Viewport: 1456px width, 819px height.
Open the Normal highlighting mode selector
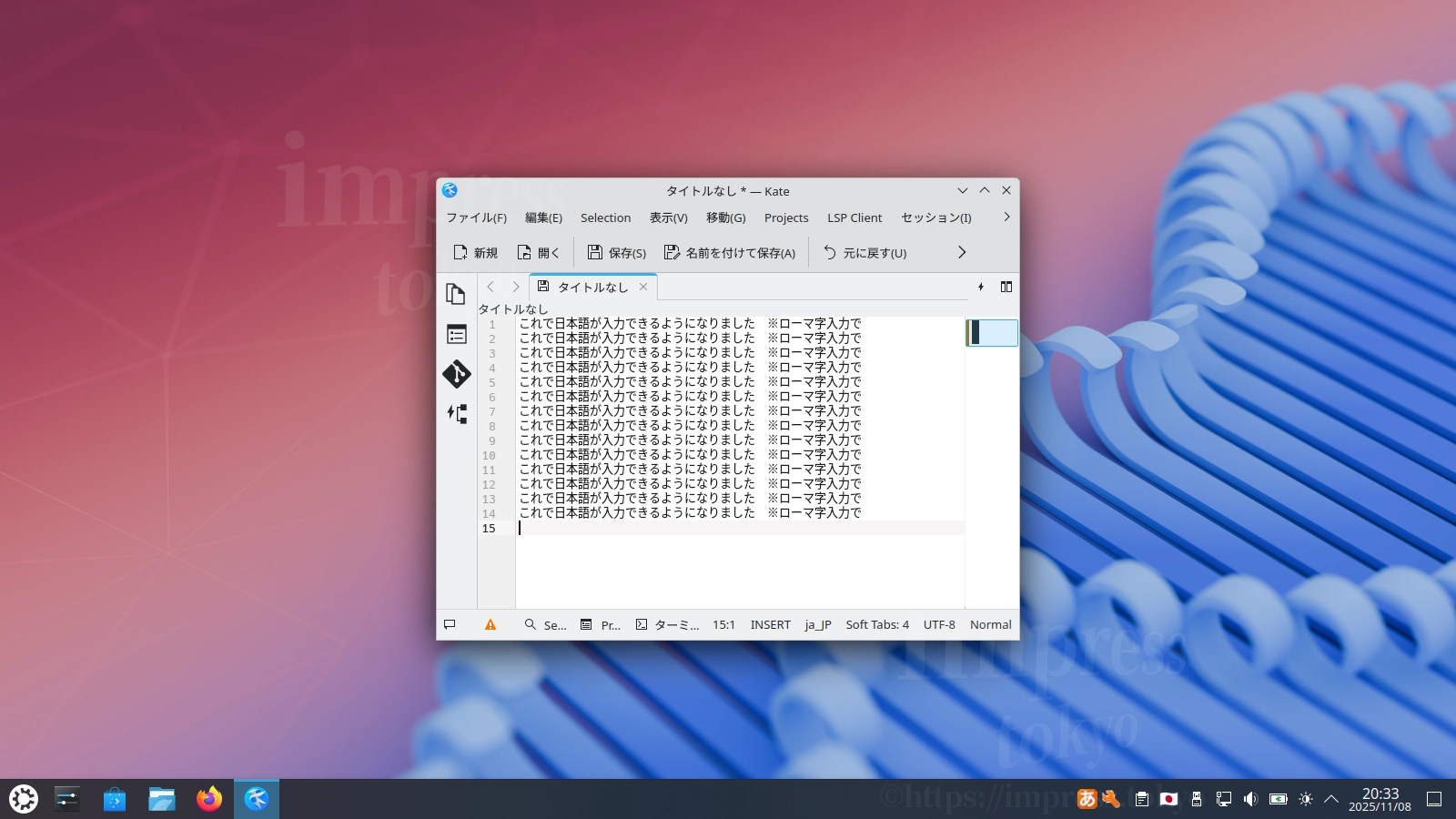[x=990, y=624]
